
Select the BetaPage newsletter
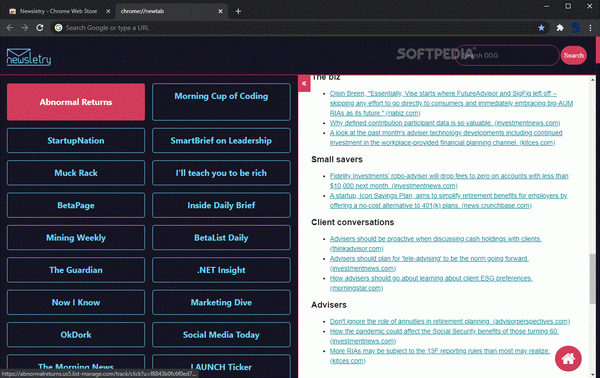(76, 205)
